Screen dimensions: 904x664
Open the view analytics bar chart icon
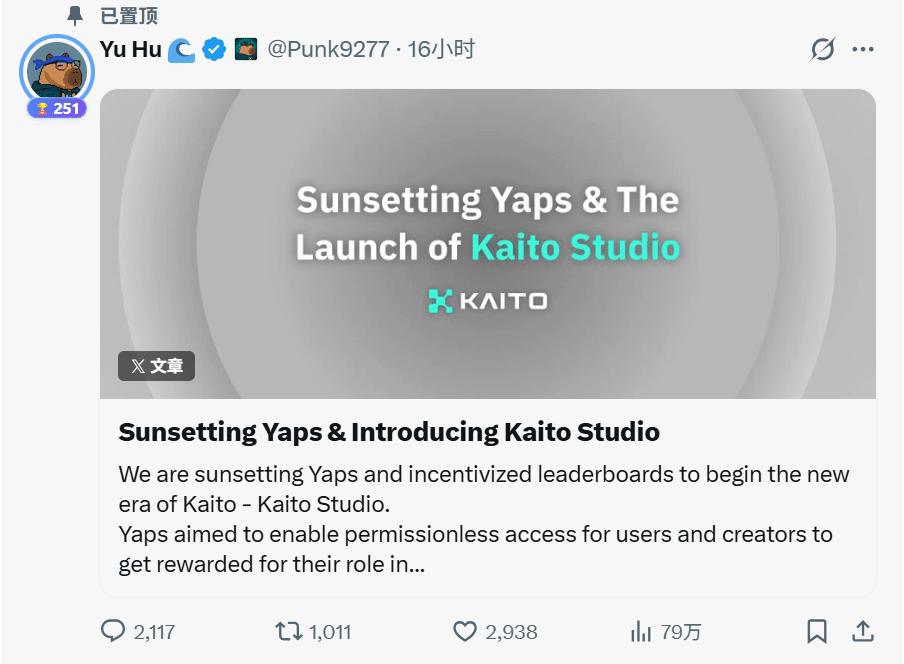tap(641, 631)
